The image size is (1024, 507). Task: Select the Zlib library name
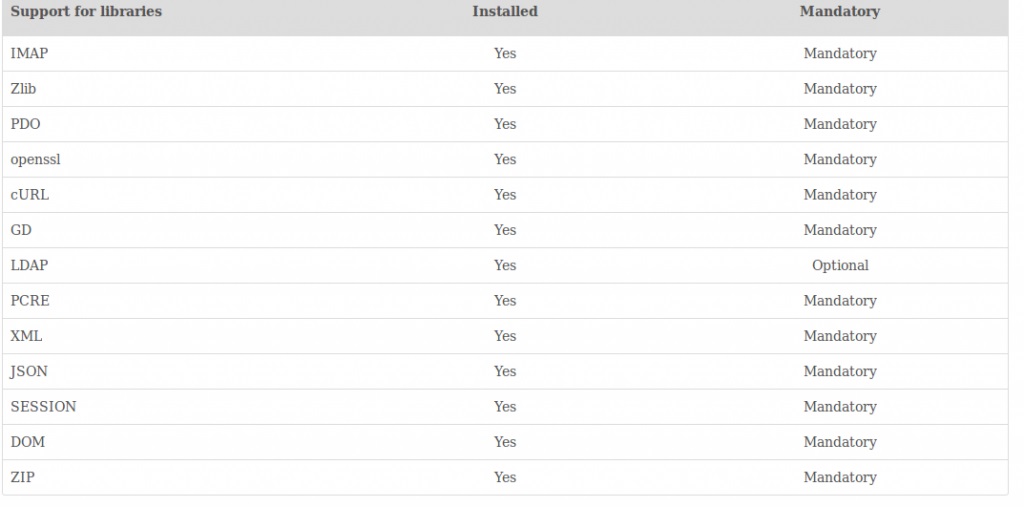(24, 89)
